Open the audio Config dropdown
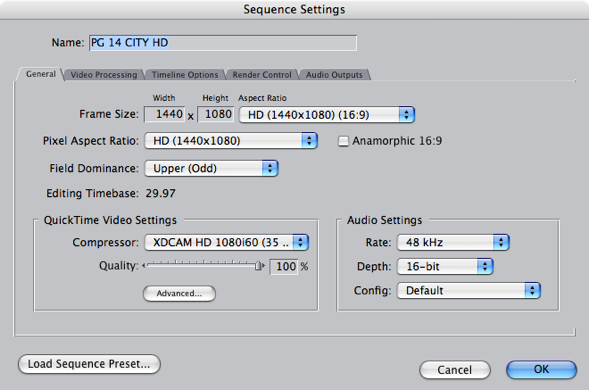This screenshot has width=589, height=390. [x=469, y=290]
